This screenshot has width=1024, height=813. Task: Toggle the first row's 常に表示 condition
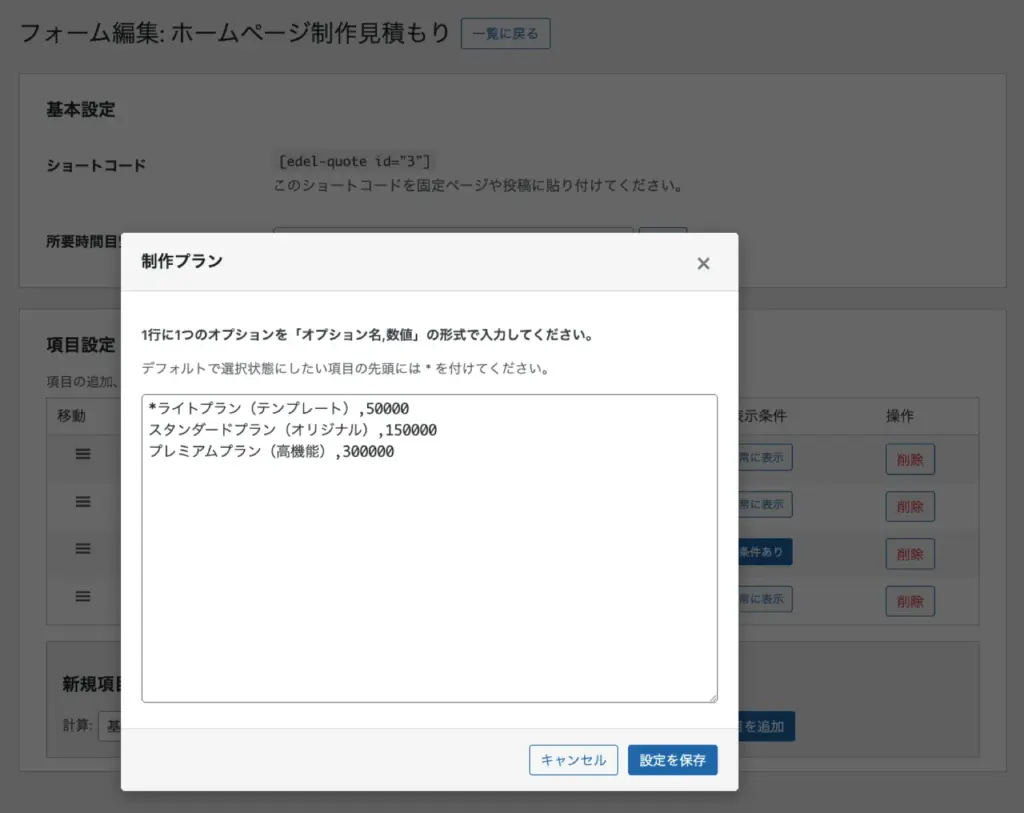point(765,458)
